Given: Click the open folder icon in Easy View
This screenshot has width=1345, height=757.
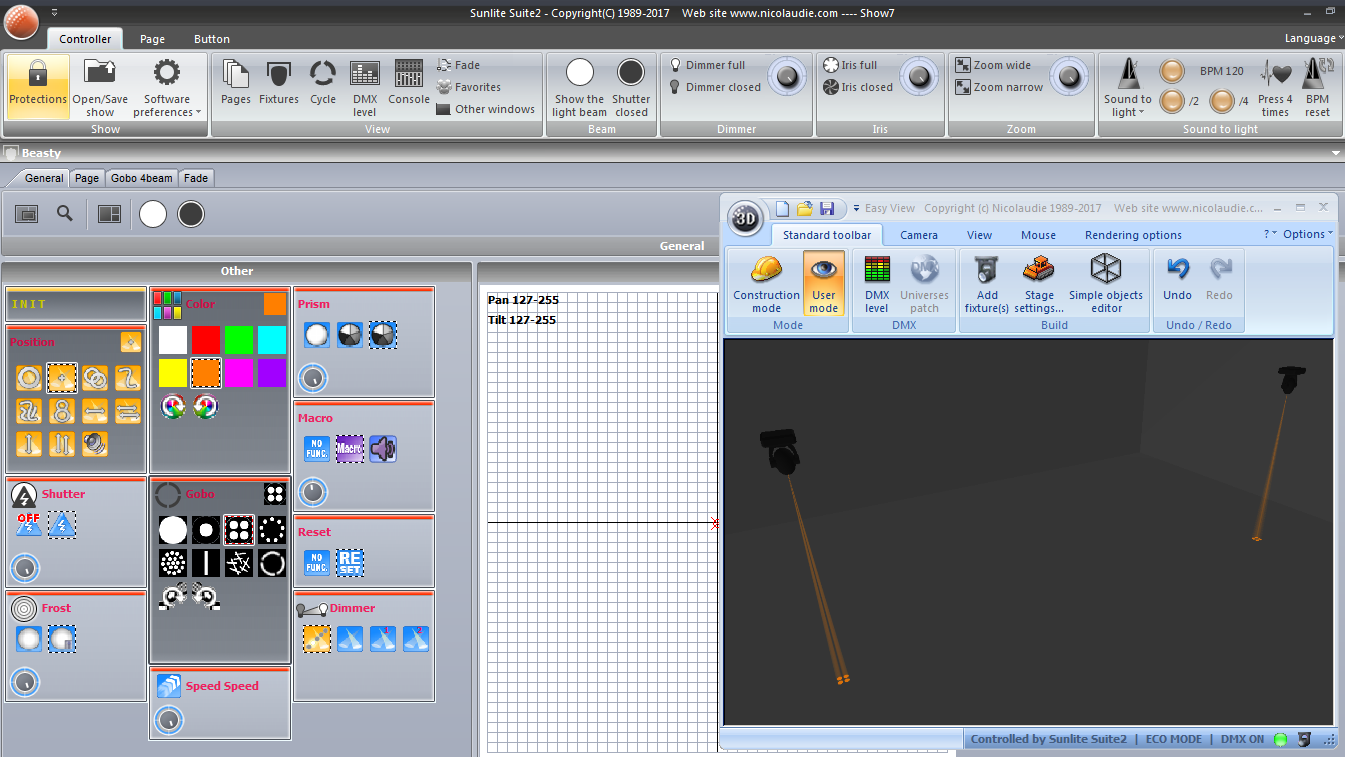Looking at the screenshot, I should point(805,209).
